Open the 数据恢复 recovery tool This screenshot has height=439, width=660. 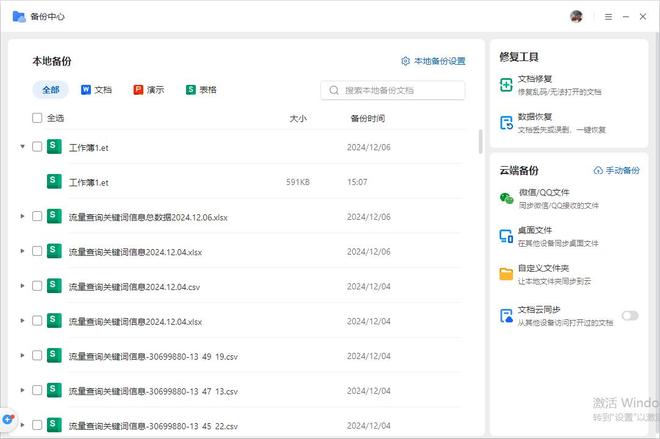click(x=553, y=123)
